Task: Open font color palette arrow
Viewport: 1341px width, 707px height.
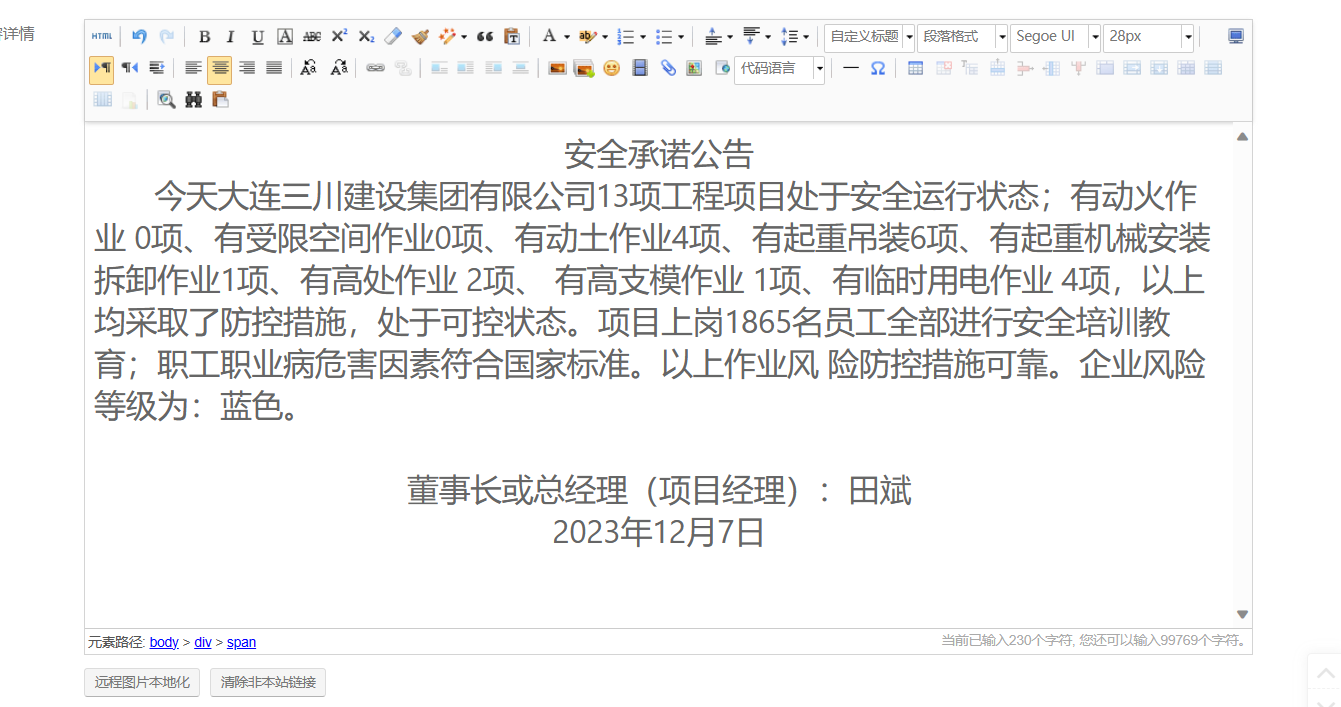Action: (567, 37)
